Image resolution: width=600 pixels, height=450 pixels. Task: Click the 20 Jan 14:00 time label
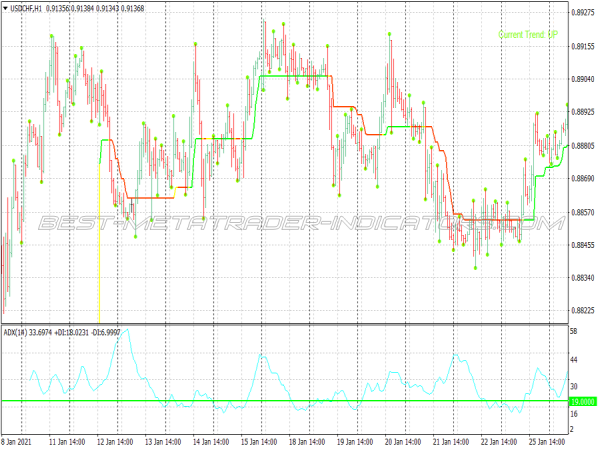[403, 442]
